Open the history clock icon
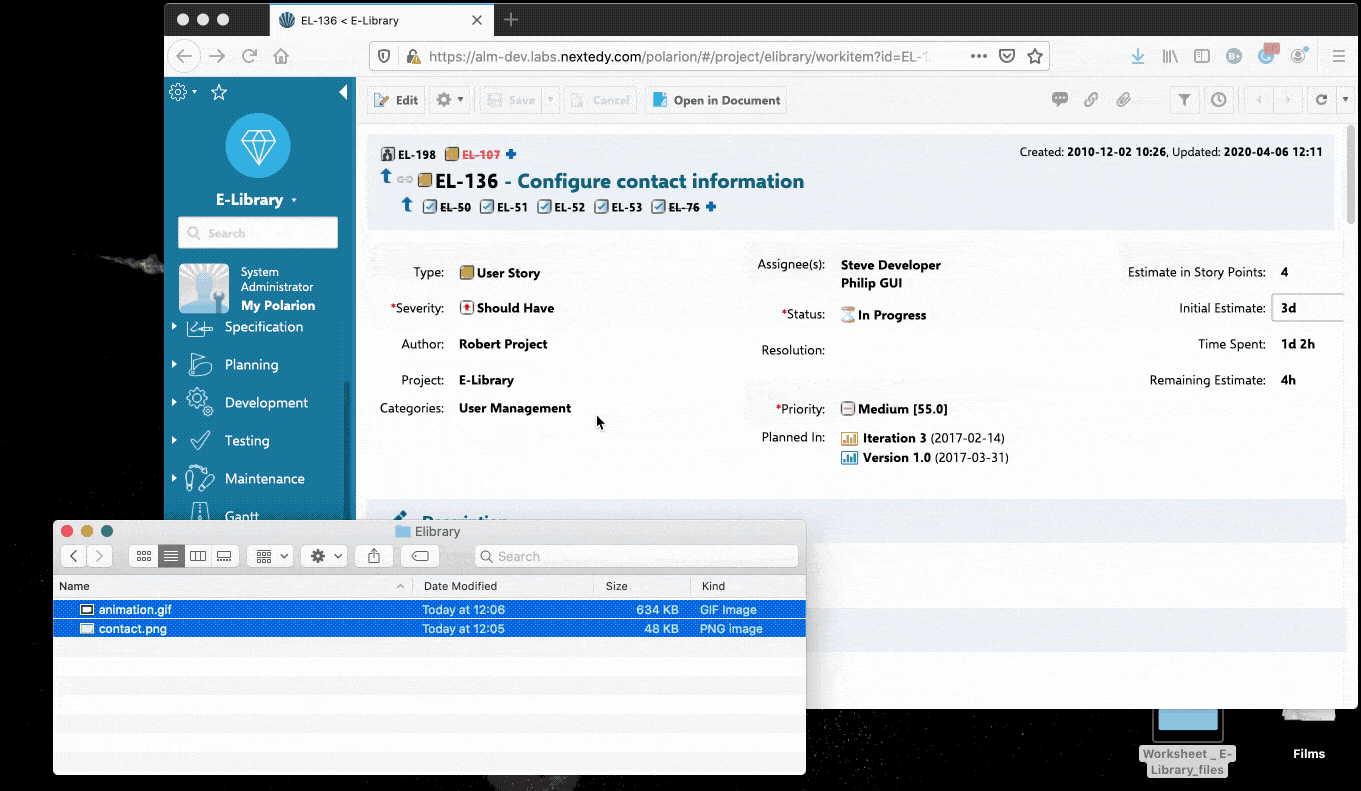Screen dimensions: 1361x791 pyautogui.click(x=1218, y=100)
